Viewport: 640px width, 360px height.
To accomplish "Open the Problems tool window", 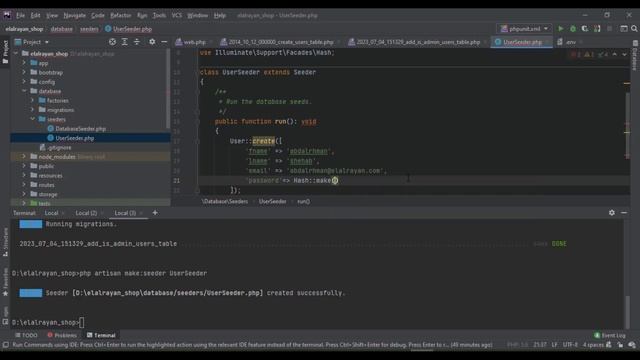I will 62,335.
